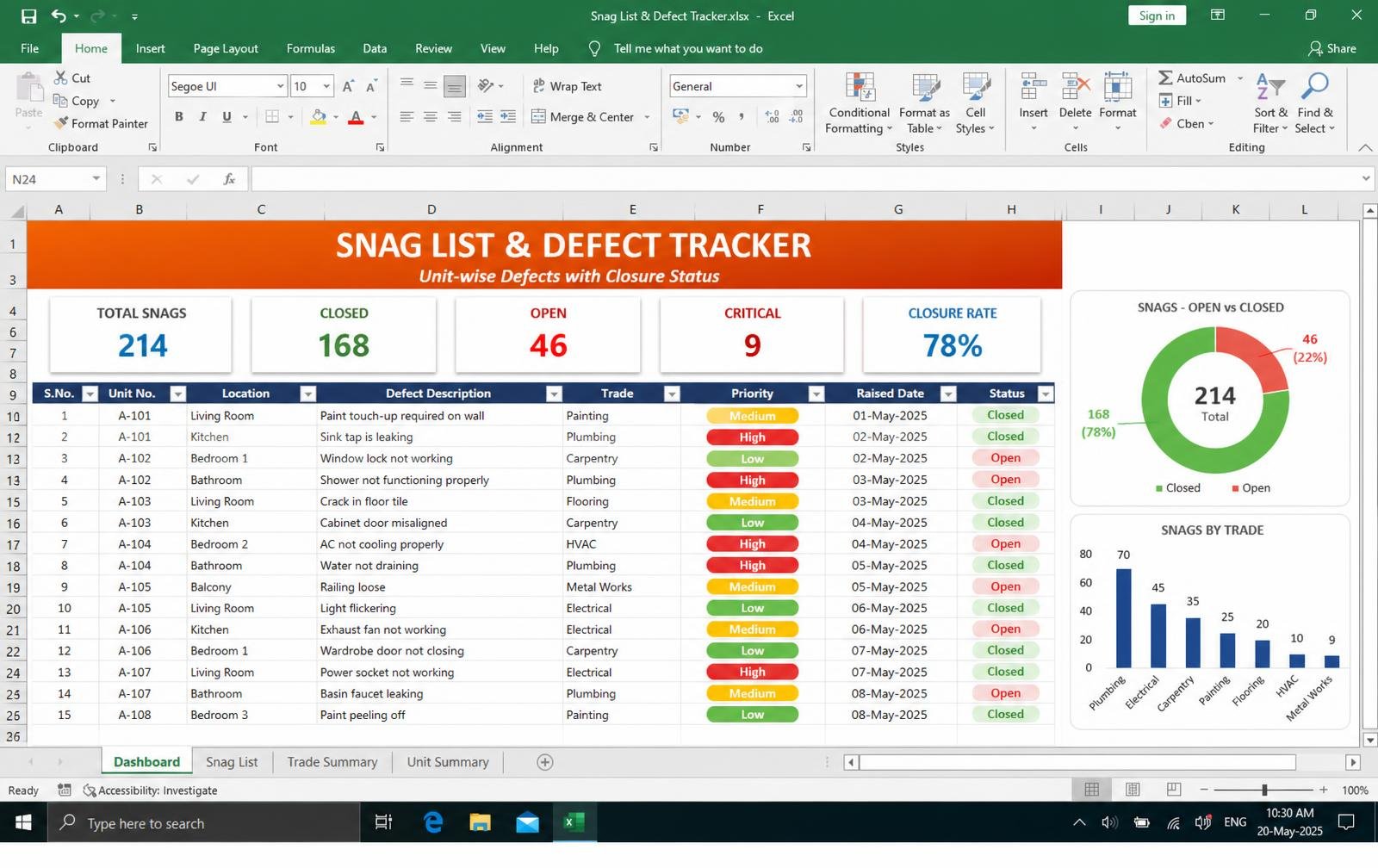Add a new sheet with plus button

[544, 762]
